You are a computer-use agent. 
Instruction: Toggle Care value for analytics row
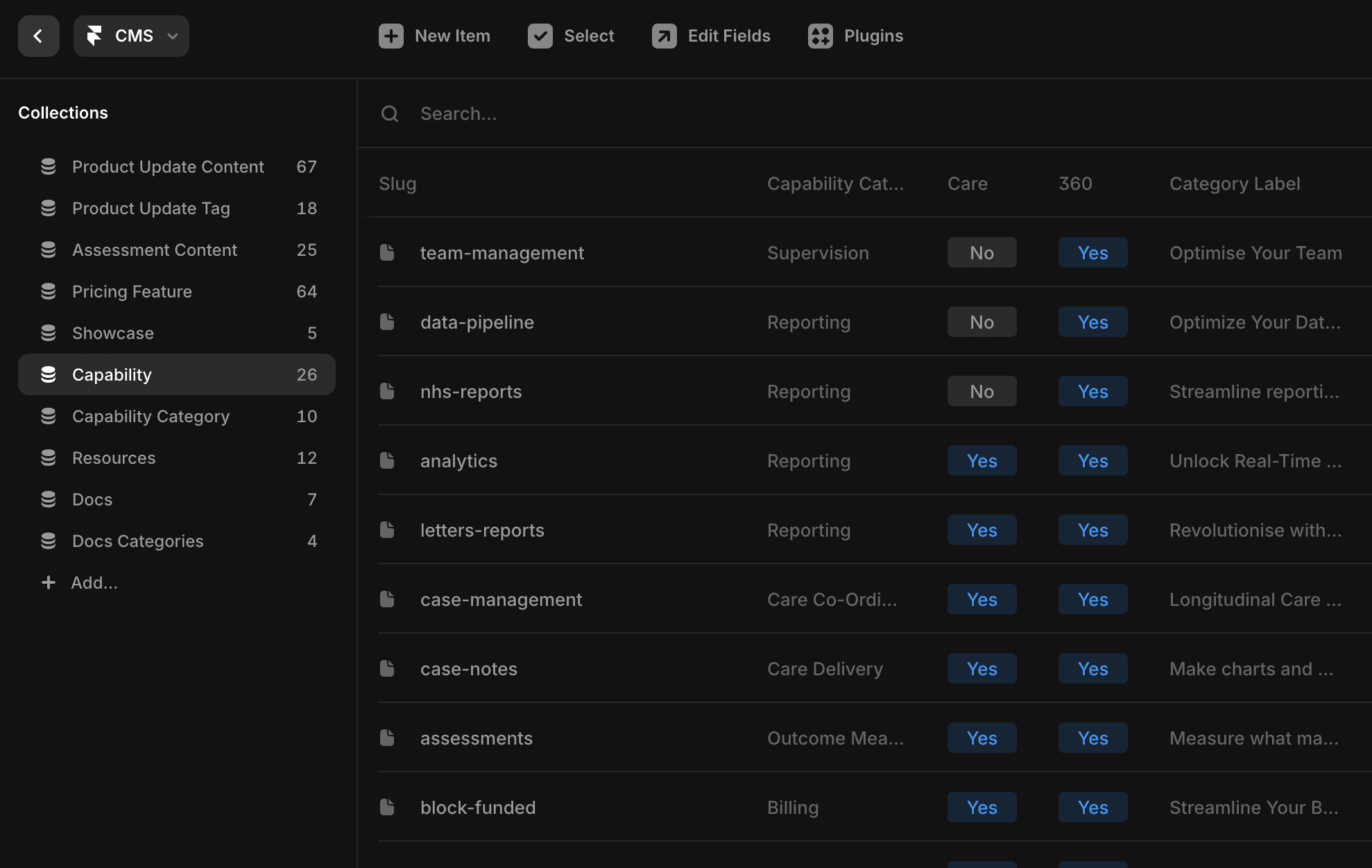coord(981,461)
